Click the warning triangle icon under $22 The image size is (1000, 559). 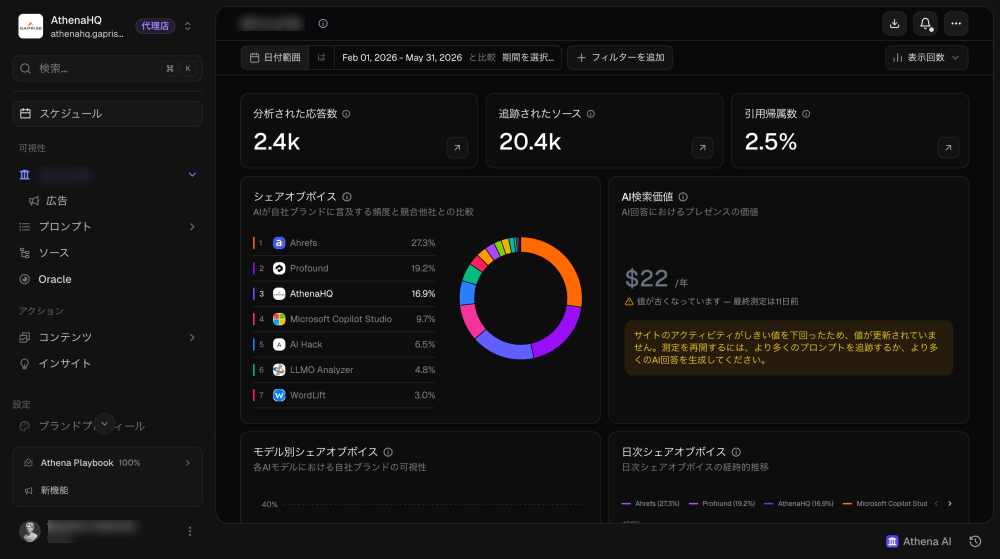(629, 301)
